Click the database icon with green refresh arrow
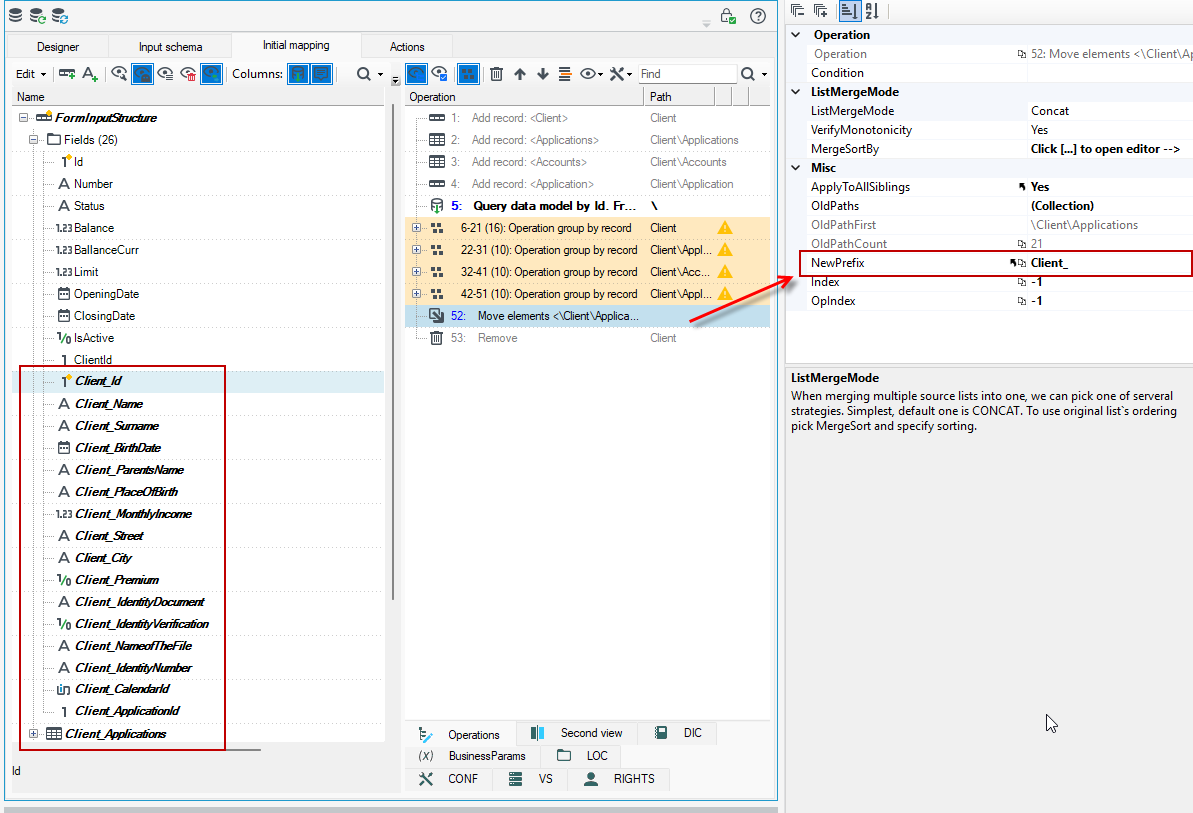This screenshot has width=1193, height=813. pos(37,15)
